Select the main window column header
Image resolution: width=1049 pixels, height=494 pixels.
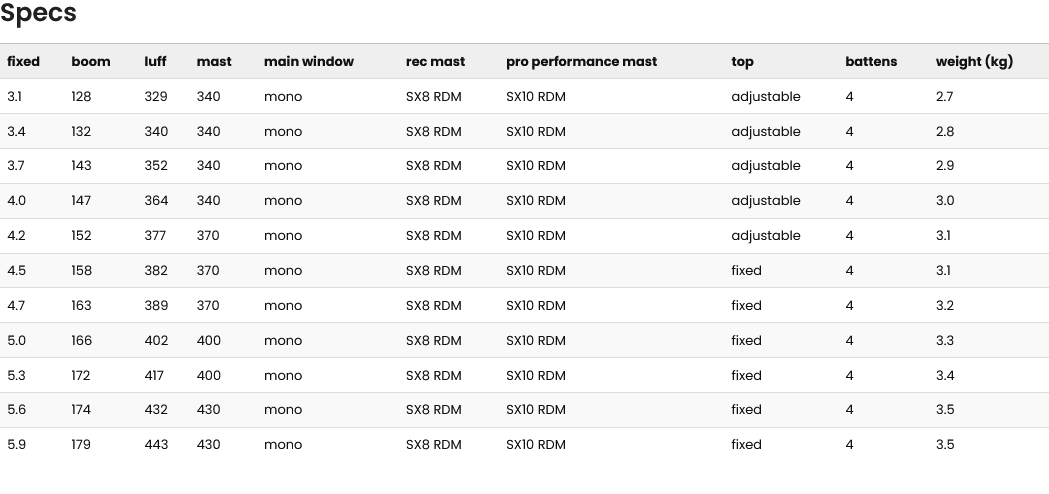click(x=308, y=62)
